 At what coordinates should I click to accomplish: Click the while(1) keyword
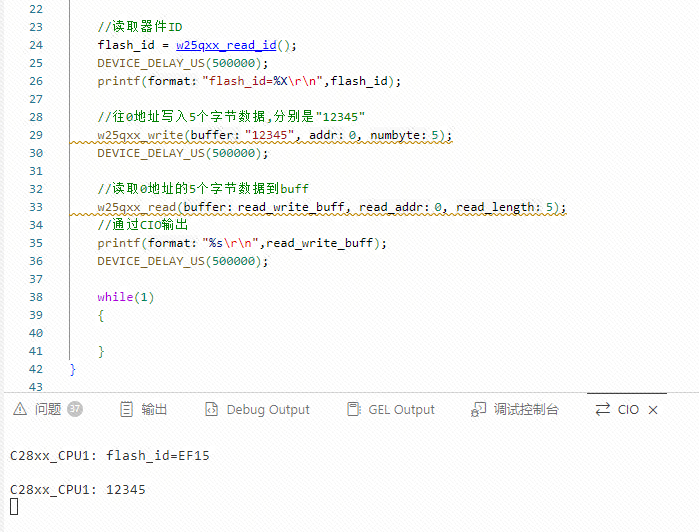pyautogui.click(x=126, y=297)
